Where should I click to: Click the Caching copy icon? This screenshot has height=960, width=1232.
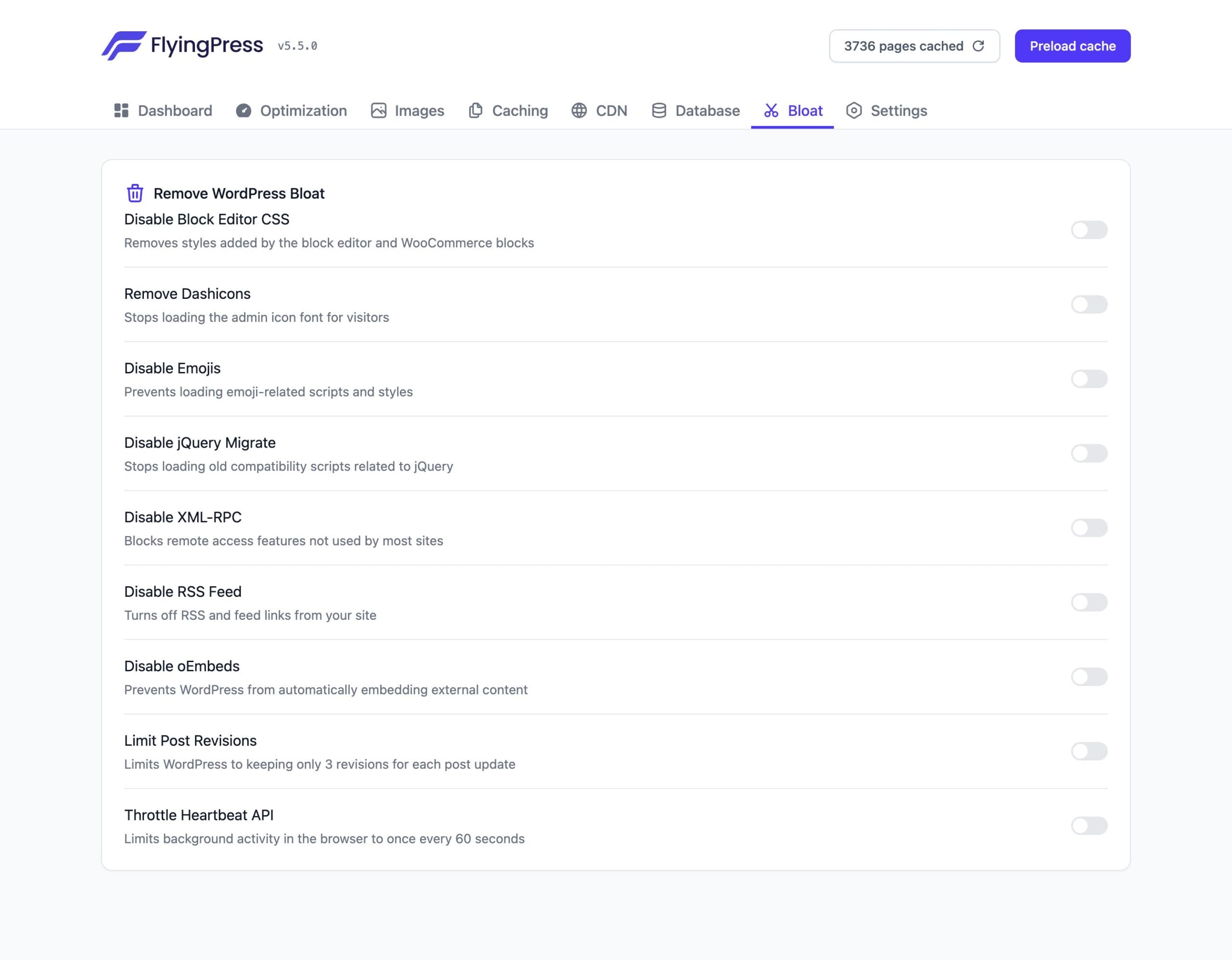click(475, 111)
